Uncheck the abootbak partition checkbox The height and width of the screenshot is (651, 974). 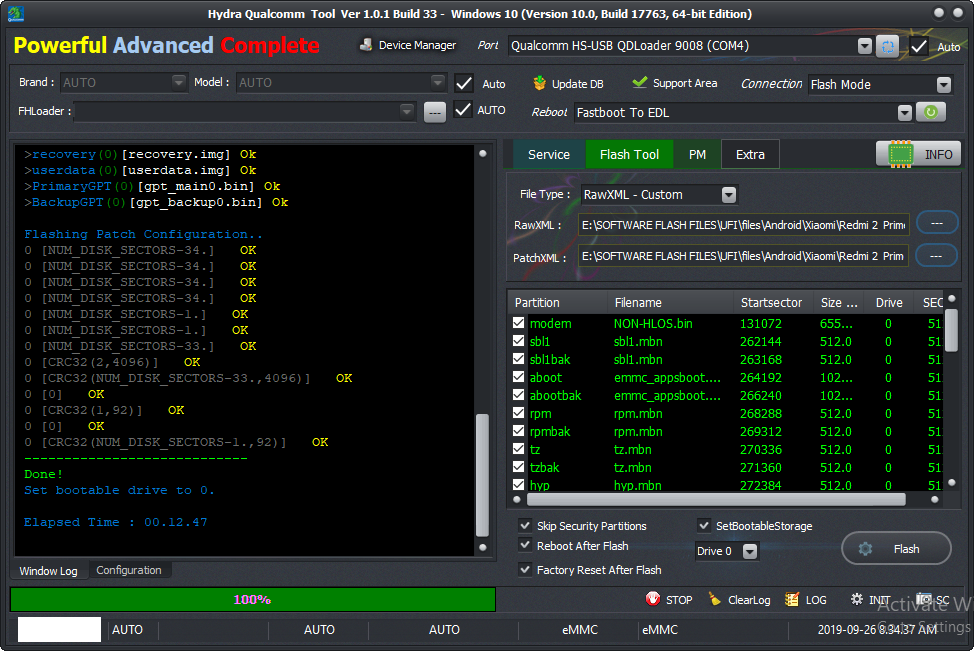[519, 395]
